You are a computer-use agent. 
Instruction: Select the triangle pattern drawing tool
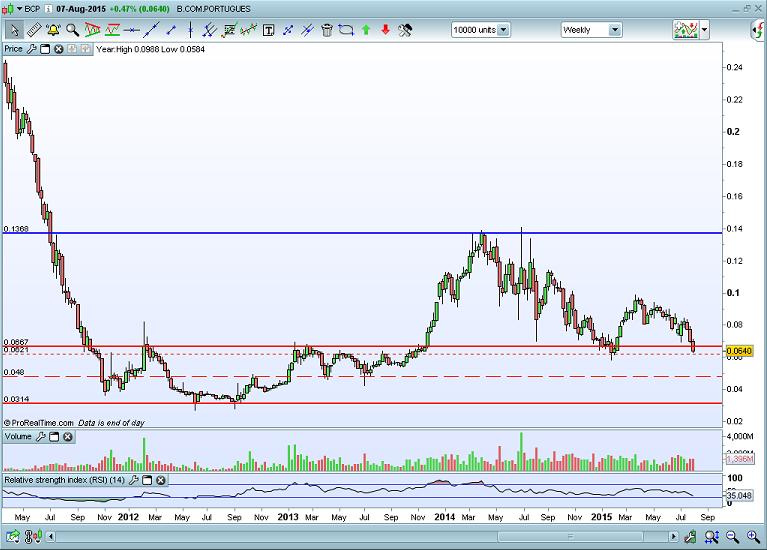coord(92,30)
